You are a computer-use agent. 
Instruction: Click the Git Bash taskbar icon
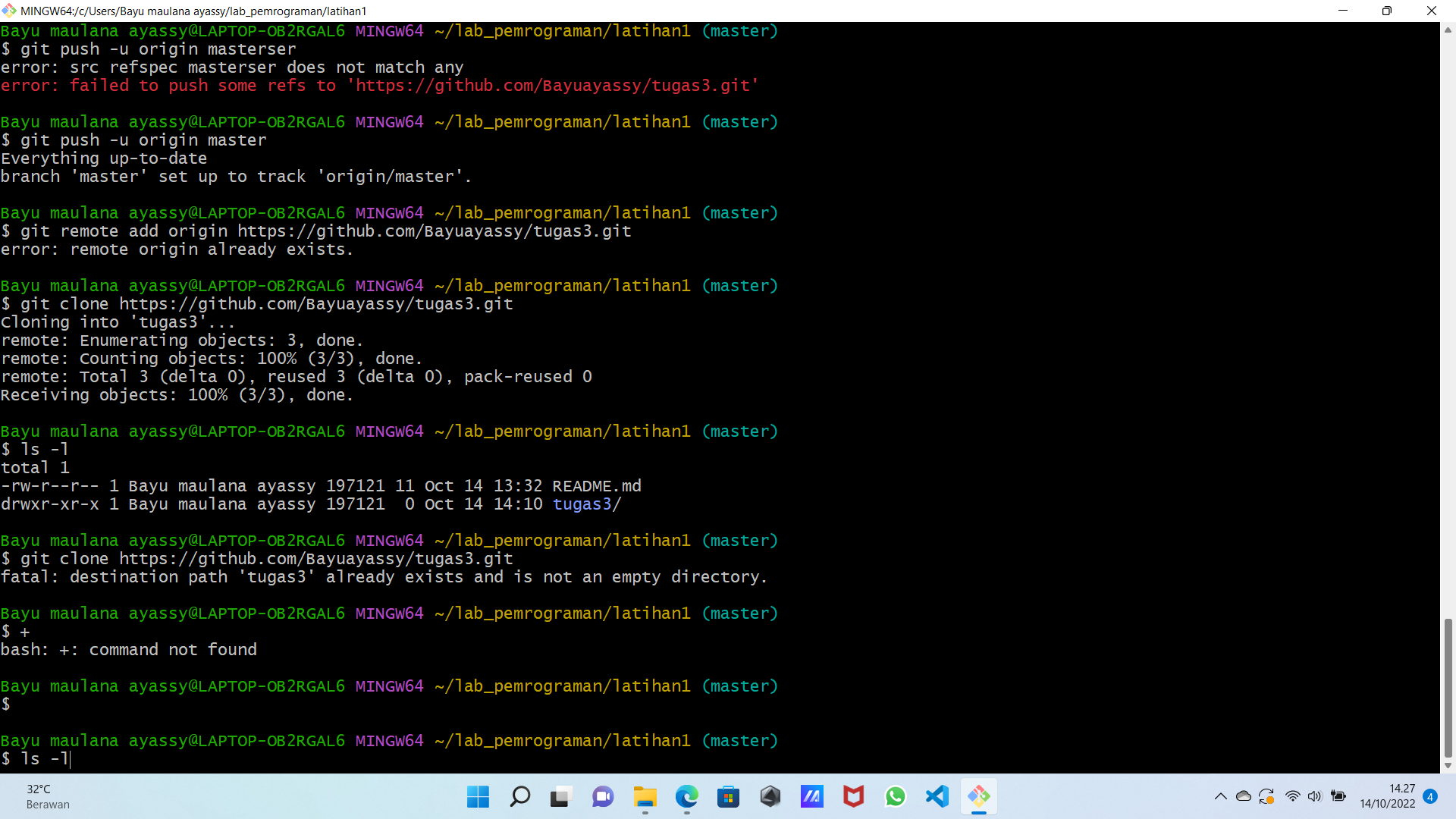(979, 796)
